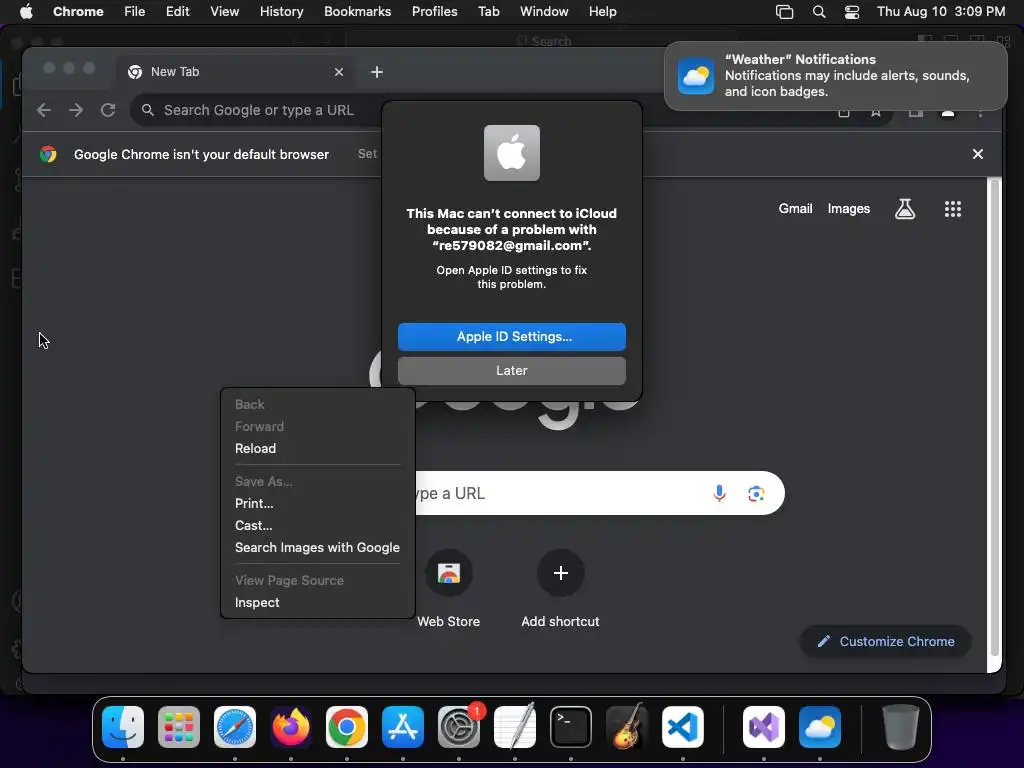Open the History menu
Image resolution: width=1024 pixels, height=768 pixels.
tap(281, 12)
